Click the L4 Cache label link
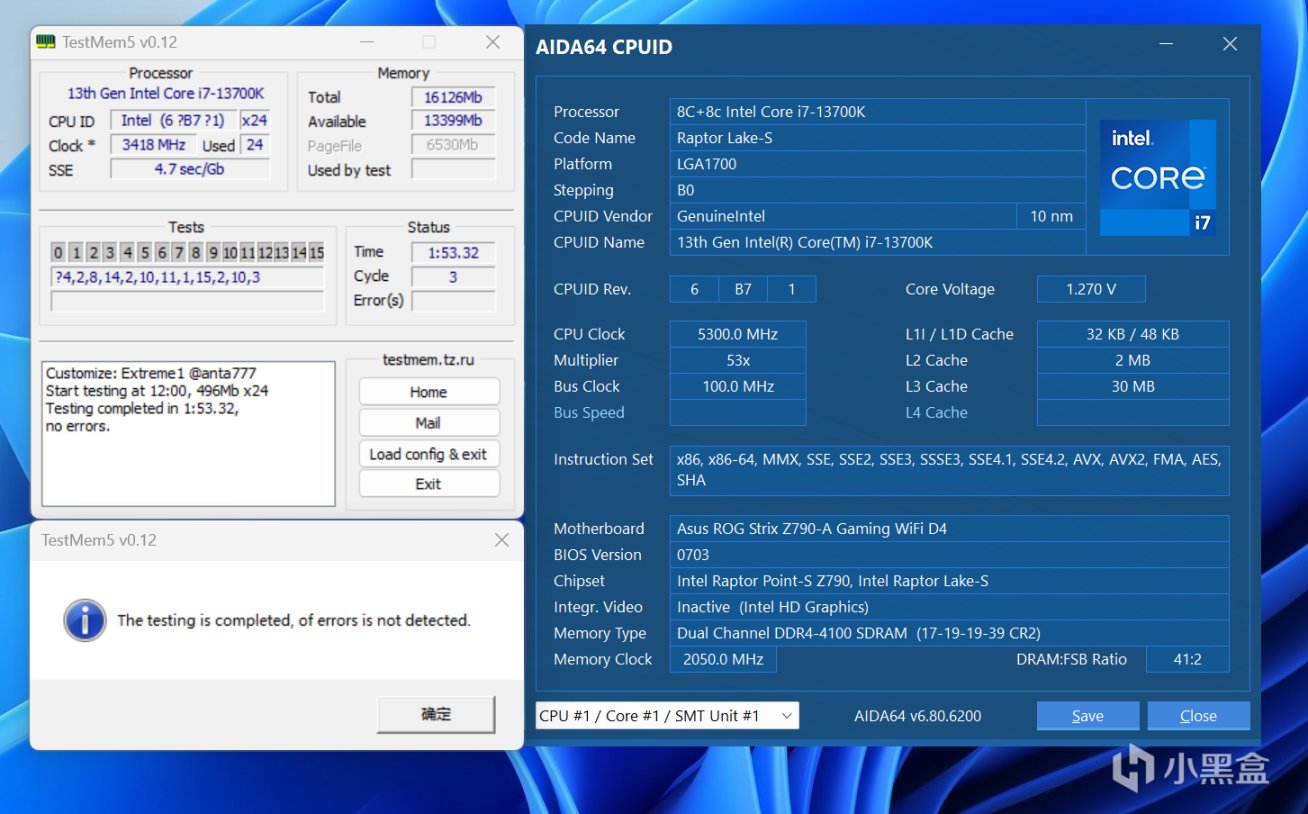This screenshot has height=814, width=1308. pos(936,412)
